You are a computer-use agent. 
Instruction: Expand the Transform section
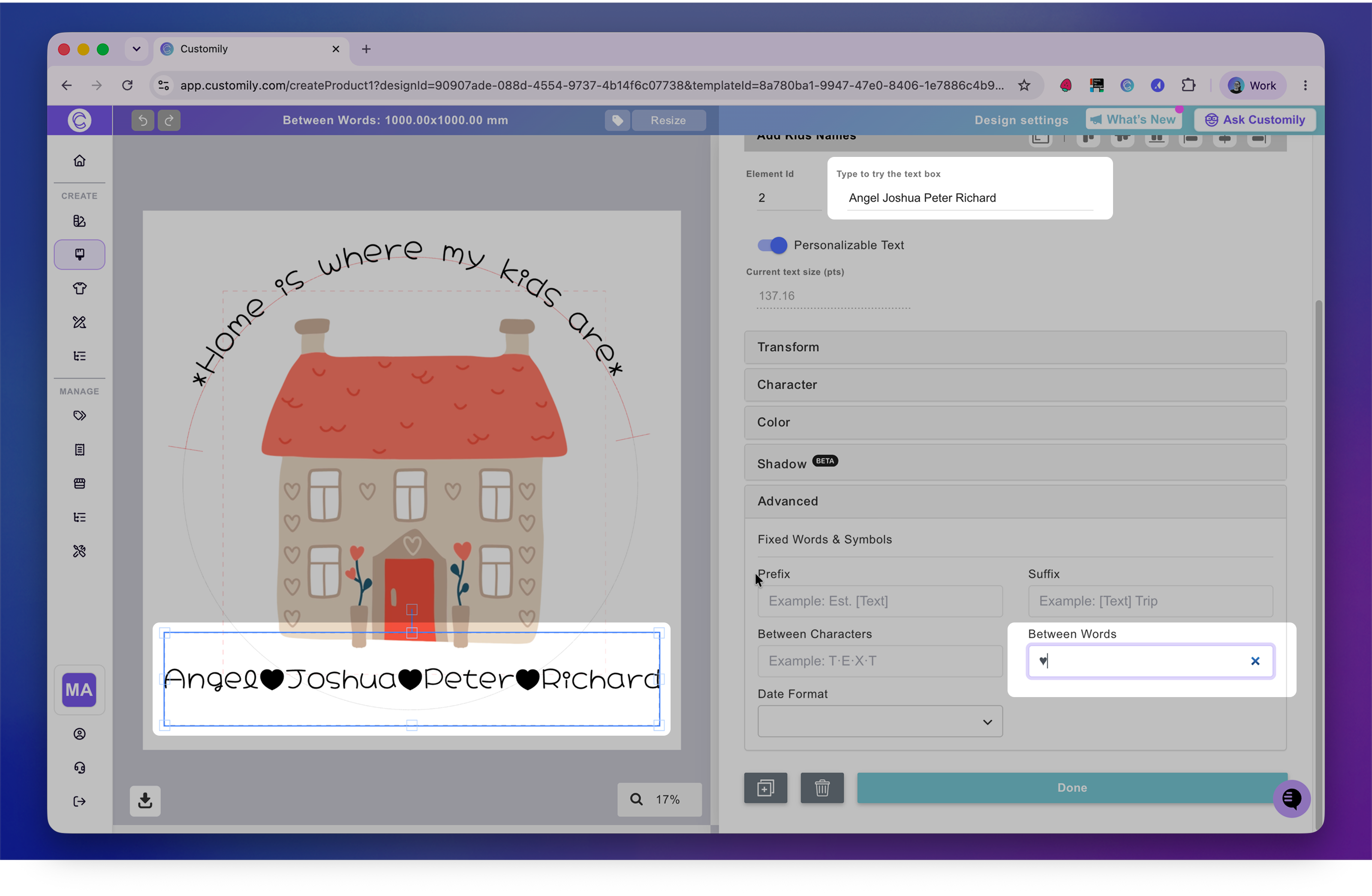(1015, 347)
